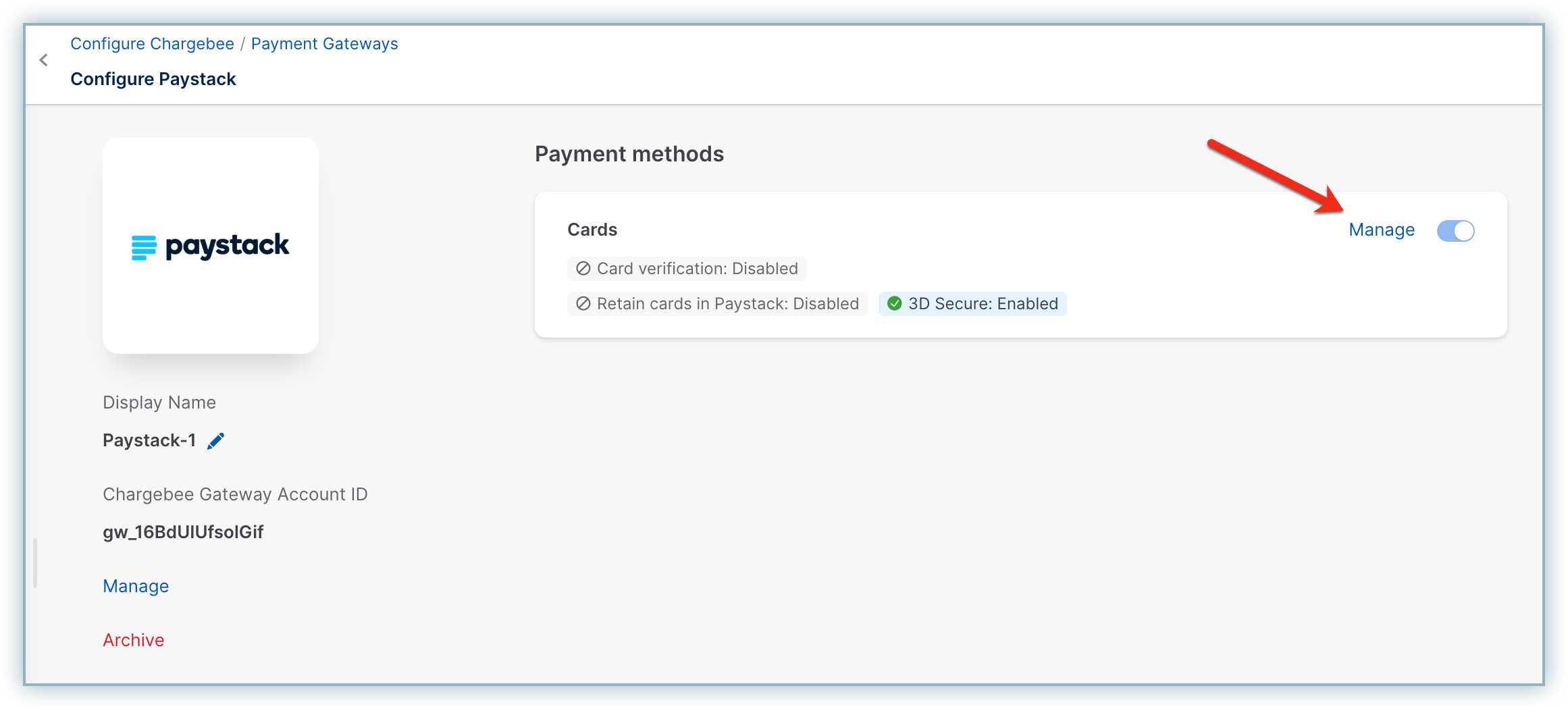Click the Paystack wordmark in the logo card

point(228,246)
